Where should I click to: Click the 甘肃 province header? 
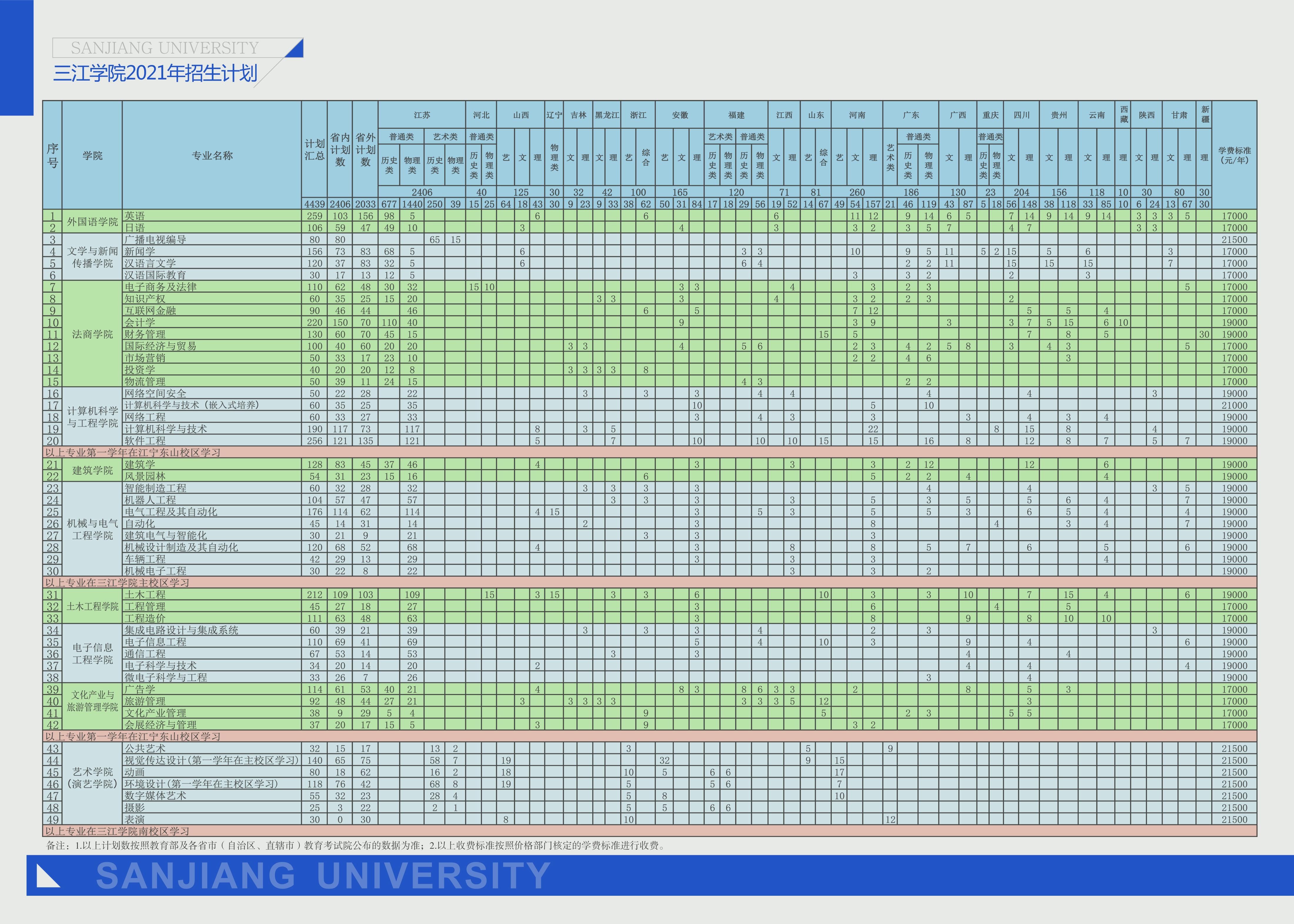1179,115
